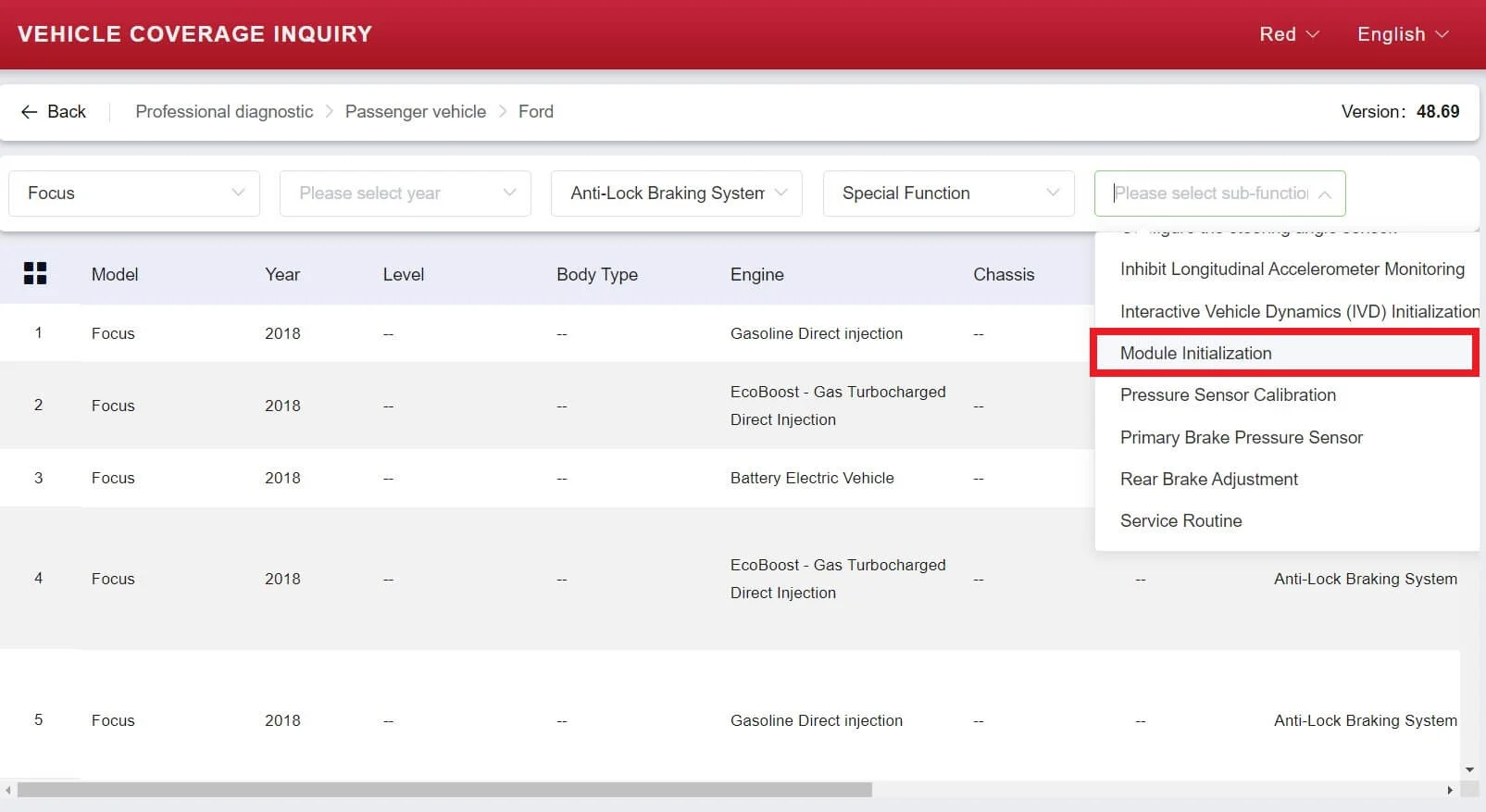Expand the Anti-Lock Braking System dropdown

tap(677, 194)
